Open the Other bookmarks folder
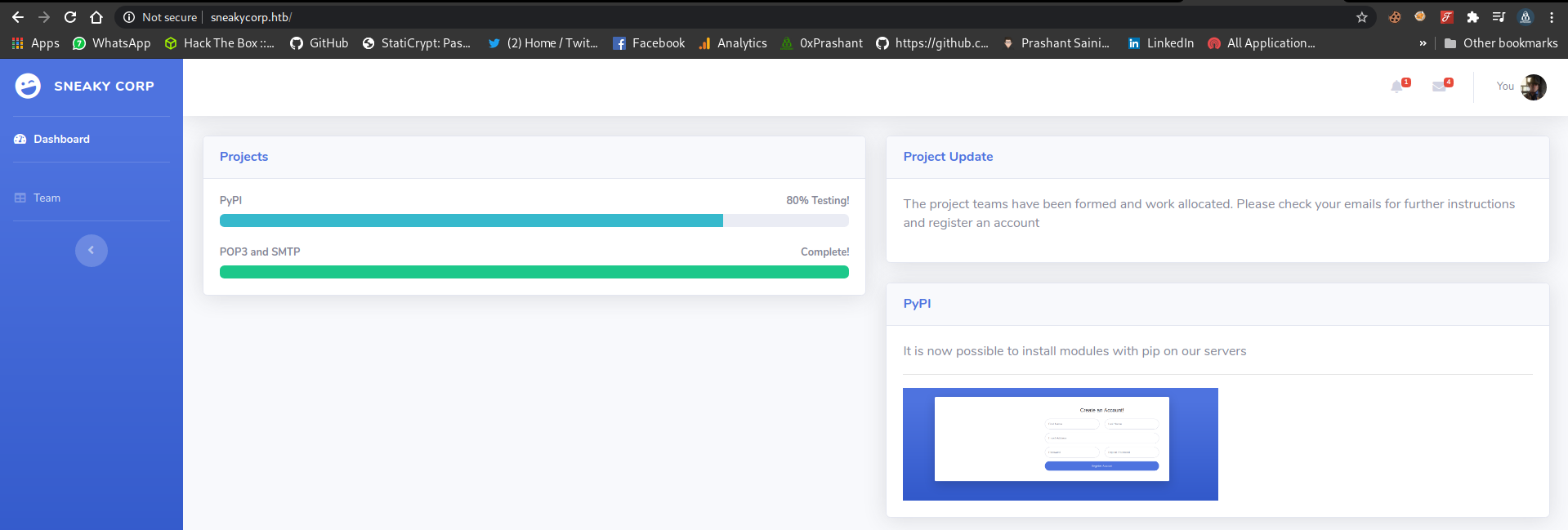This screenshot has height=530, width=1568. (1501, 43)
